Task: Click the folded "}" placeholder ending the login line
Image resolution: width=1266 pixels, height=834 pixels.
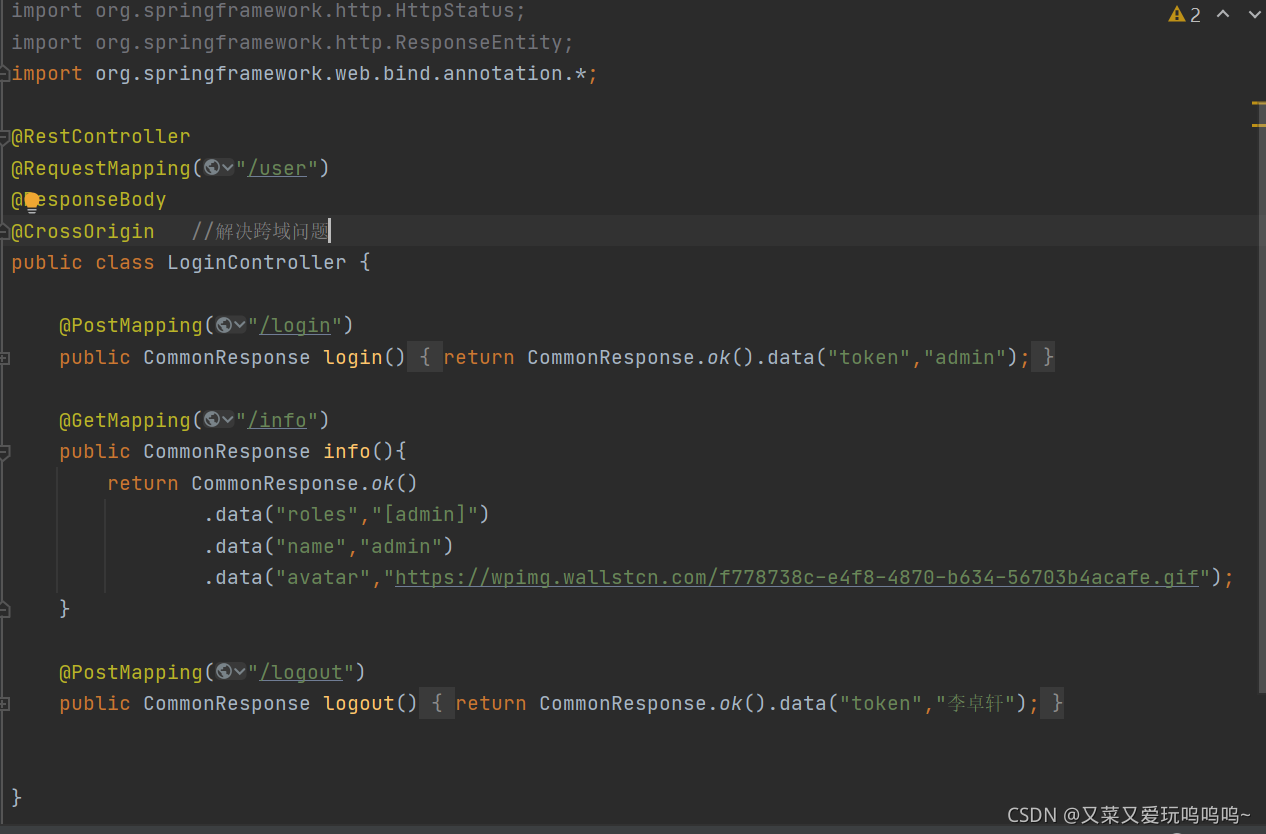Action: click(x=1044, y=357)
